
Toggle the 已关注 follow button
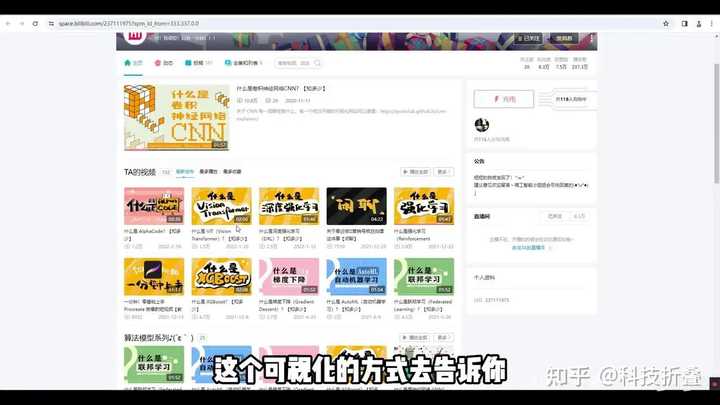pos(530,39)
